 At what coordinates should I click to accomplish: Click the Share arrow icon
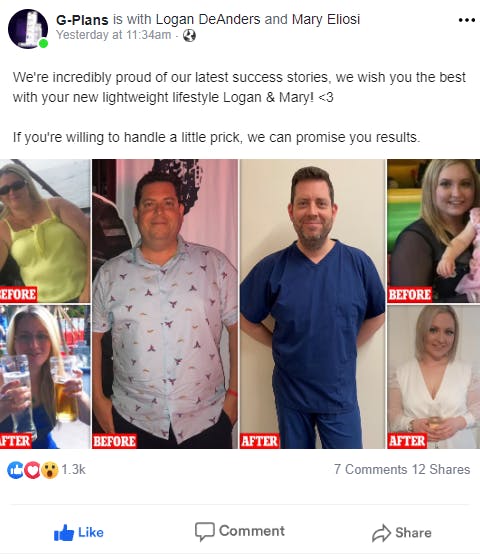pos(381,533)
